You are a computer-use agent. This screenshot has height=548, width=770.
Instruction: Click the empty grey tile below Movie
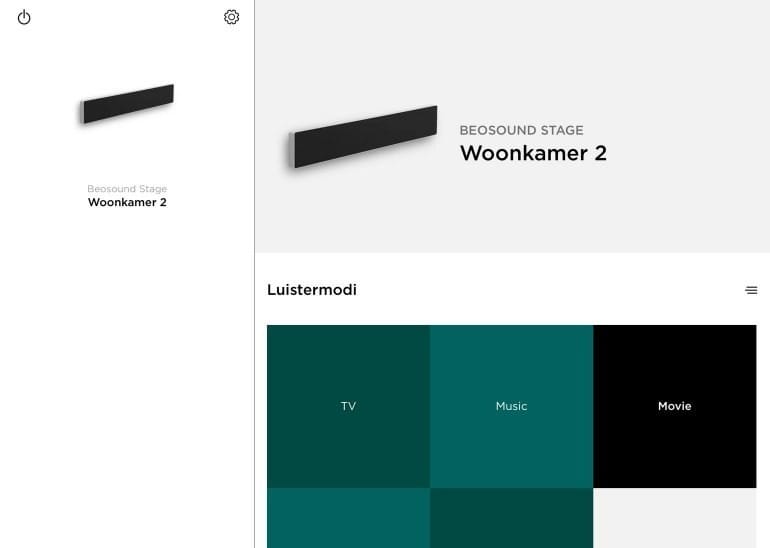[x=675, y=518]
